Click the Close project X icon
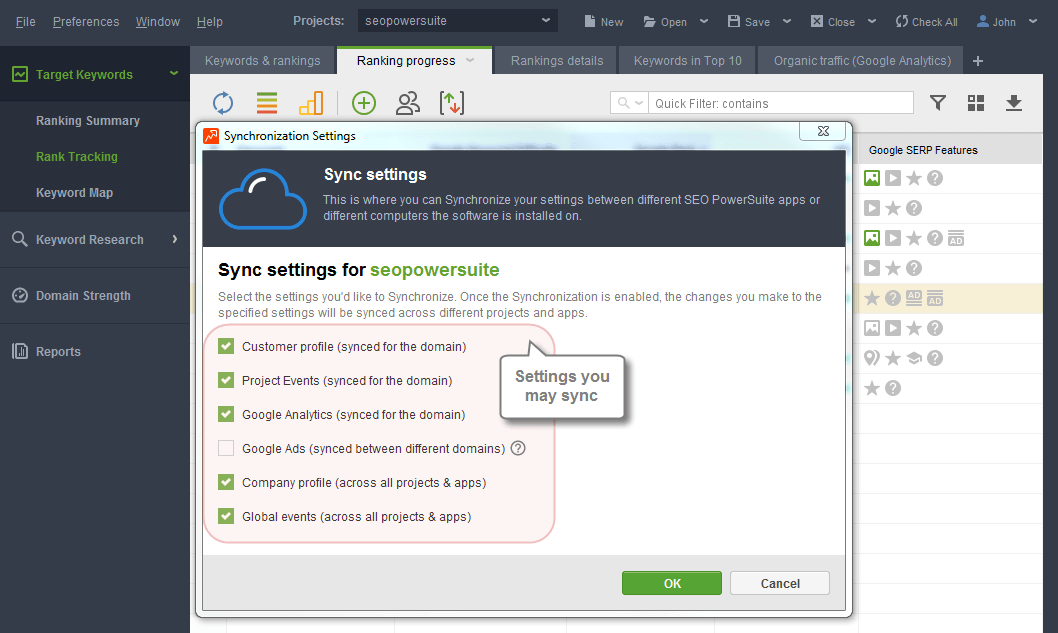Screen dimensions: 1058x633 [x=816, y=21]
